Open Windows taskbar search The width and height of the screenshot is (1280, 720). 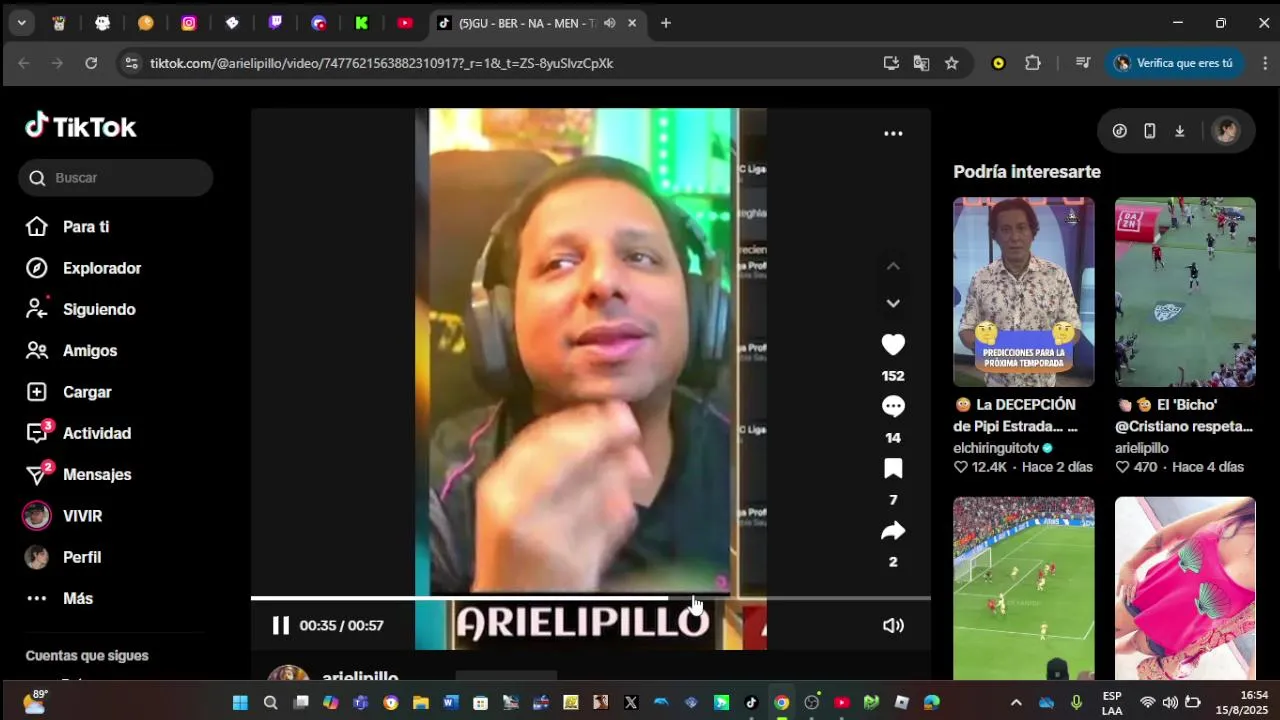tap(270, 703)
